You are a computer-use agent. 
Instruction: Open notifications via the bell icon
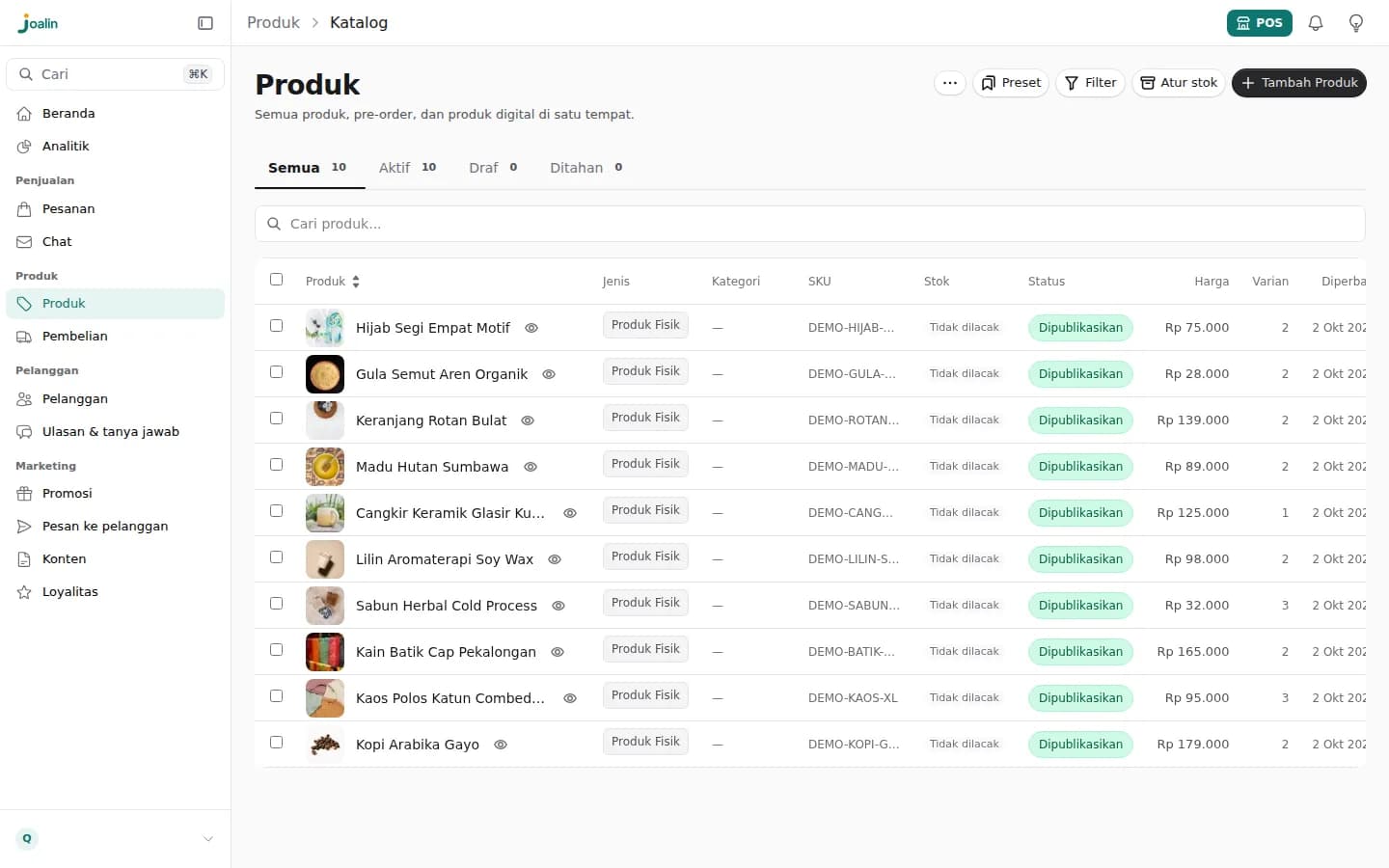coord(1316,23)
